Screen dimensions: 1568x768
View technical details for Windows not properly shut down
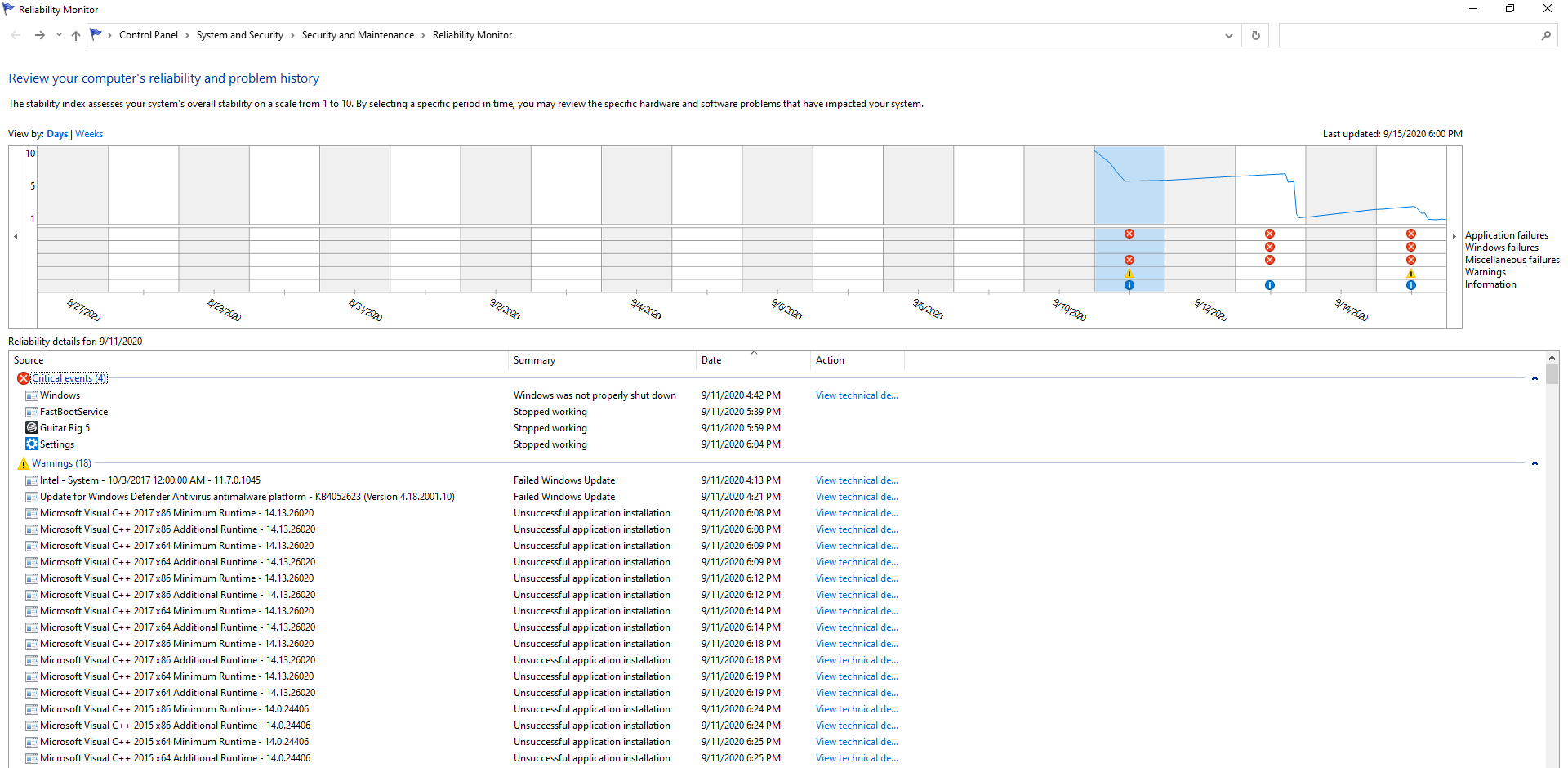(x=857, y=395)
